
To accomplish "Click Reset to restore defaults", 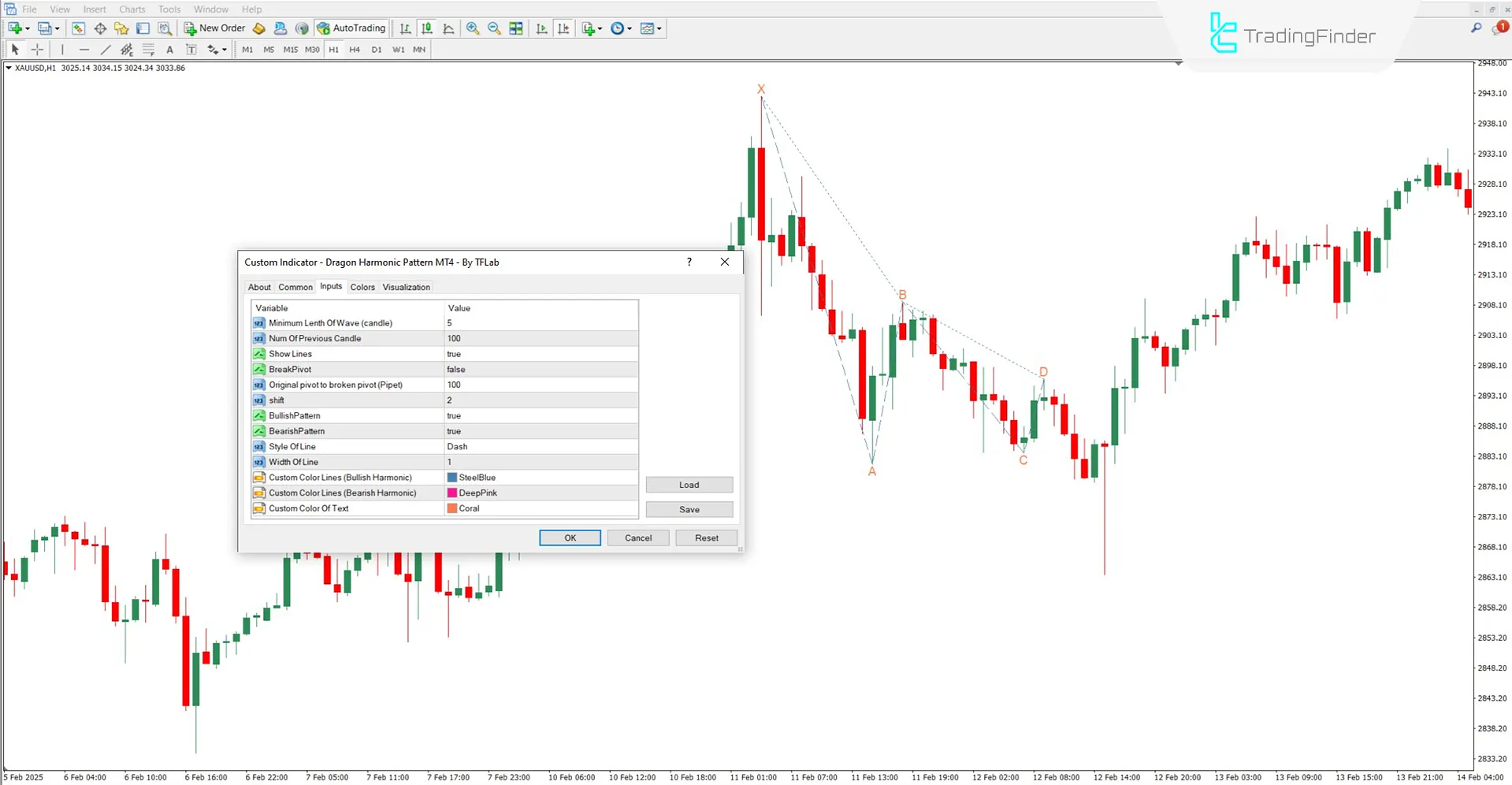I will pos(706,538).
